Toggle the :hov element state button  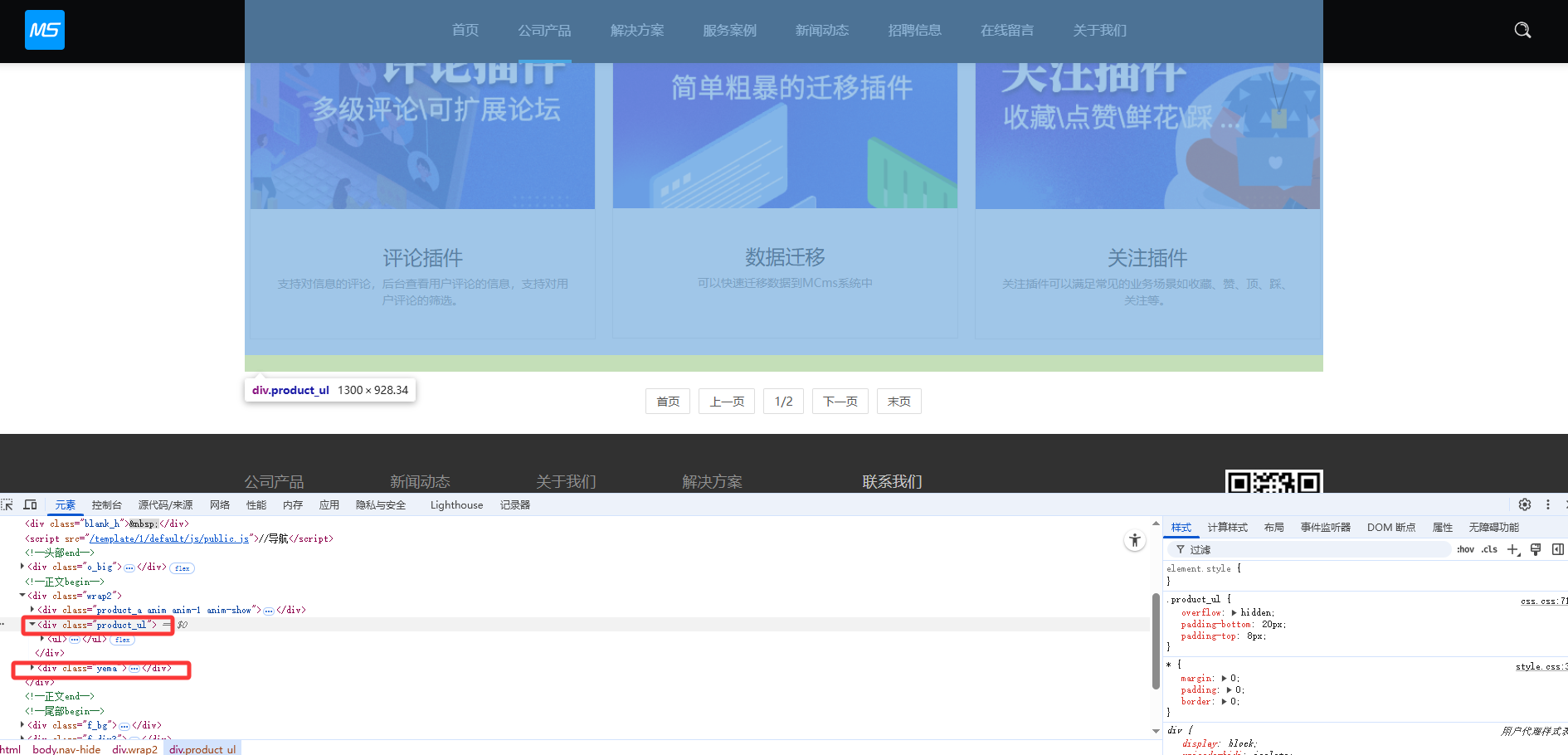[x=1465, y=549]
